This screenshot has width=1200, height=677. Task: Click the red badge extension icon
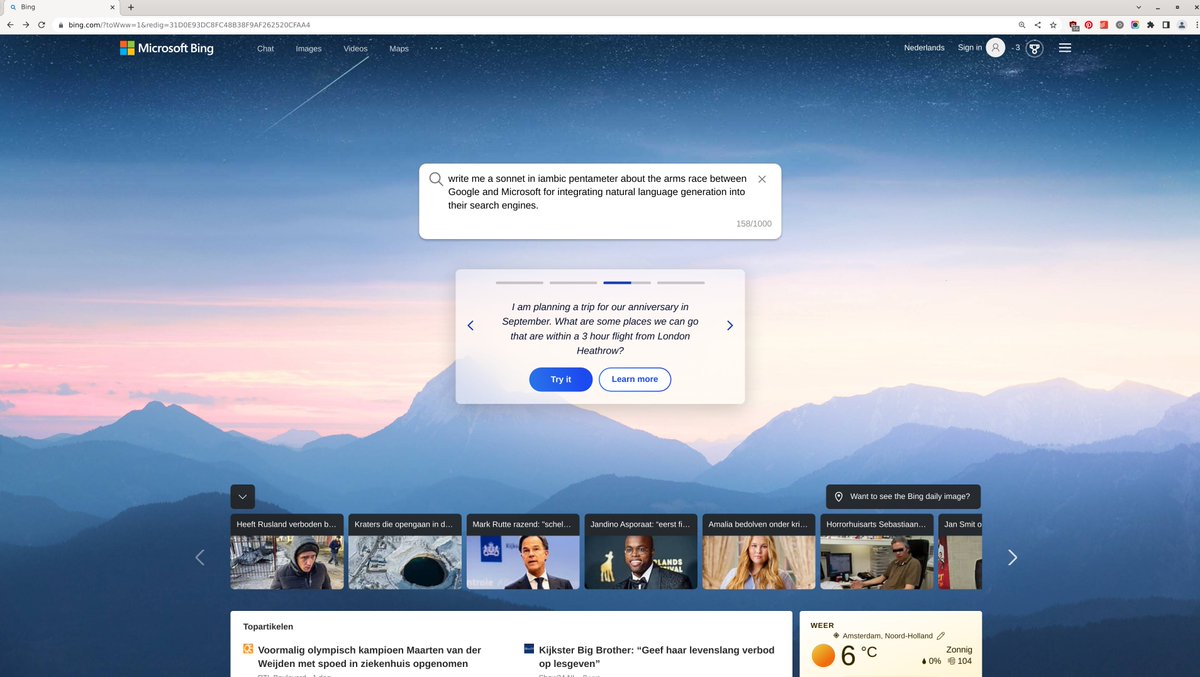coord(1073,25)
